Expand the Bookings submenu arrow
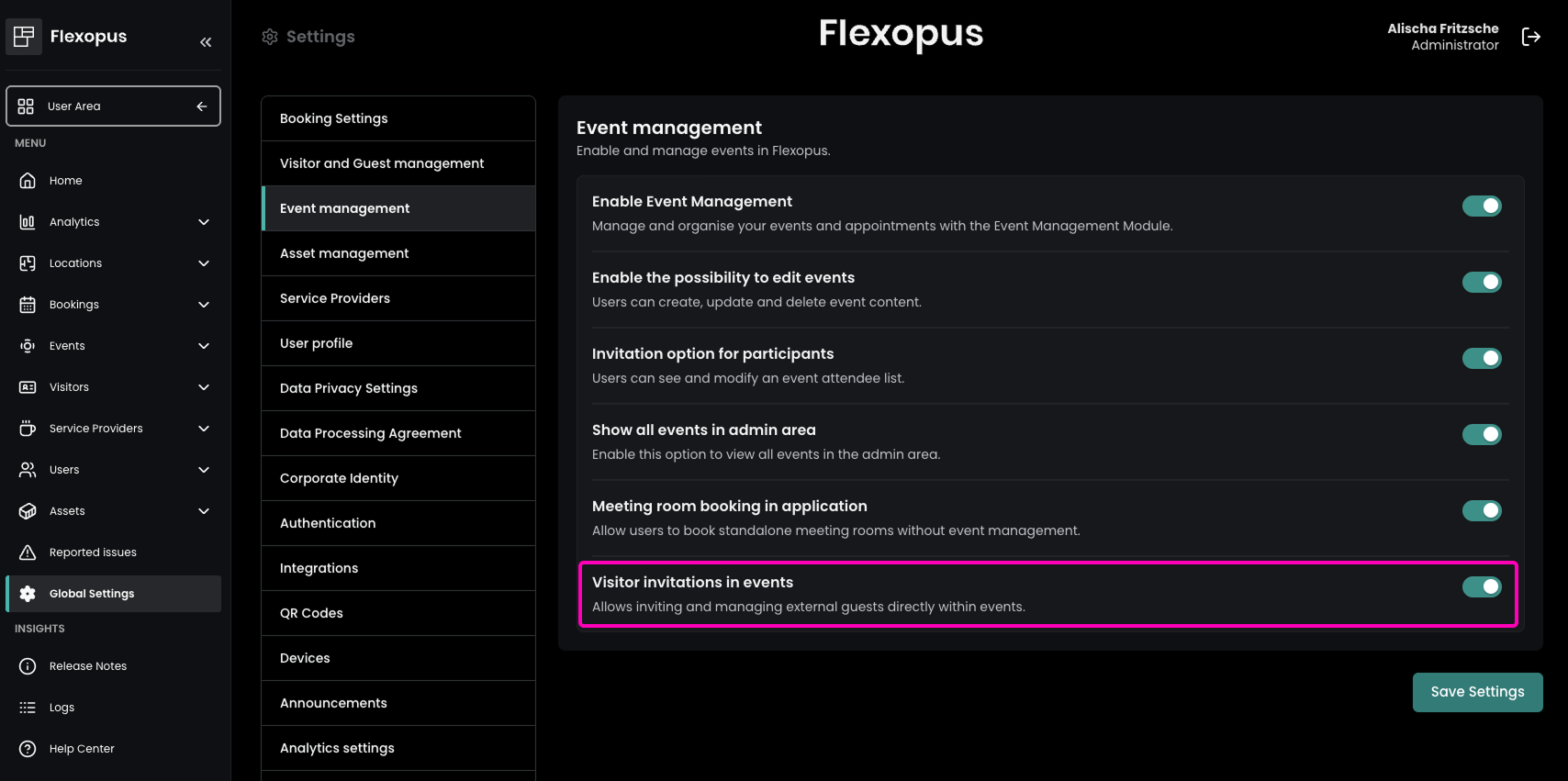This screenshot has width=1568, height=781. [x=204, y=305]
